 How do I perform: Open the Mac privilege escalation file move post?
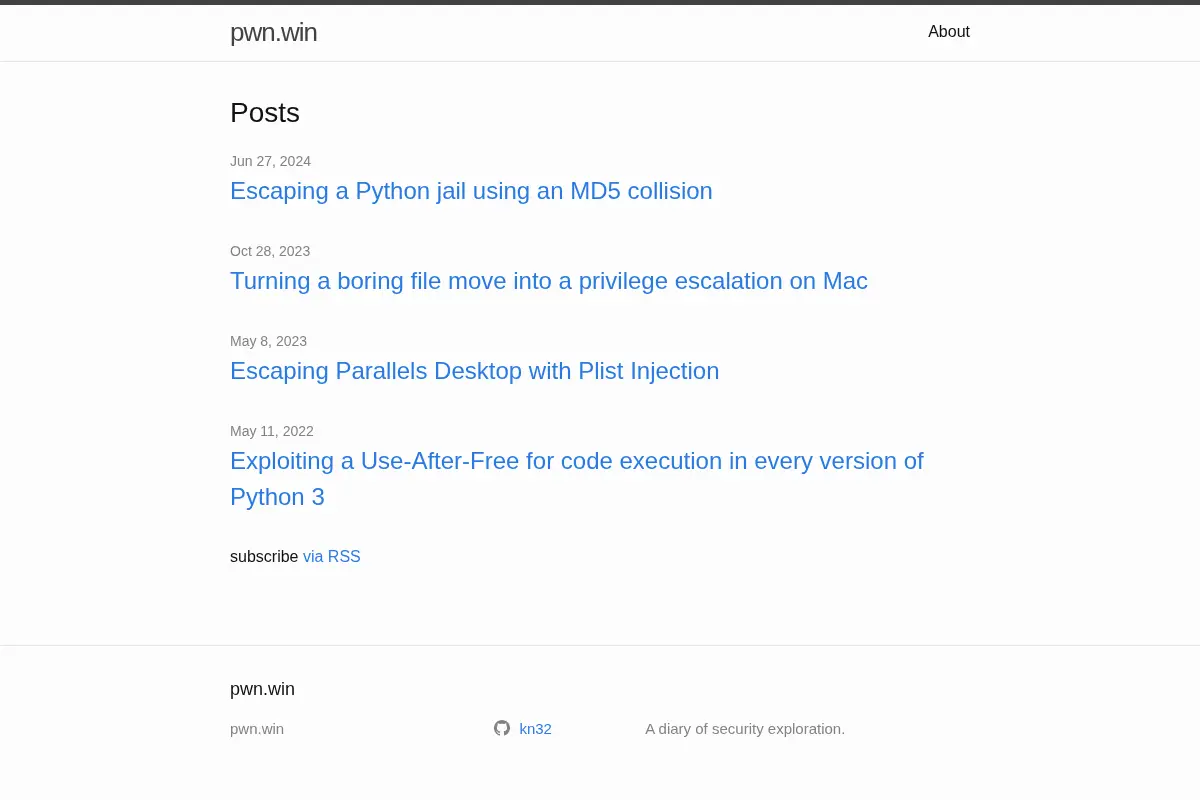(549, 281)
